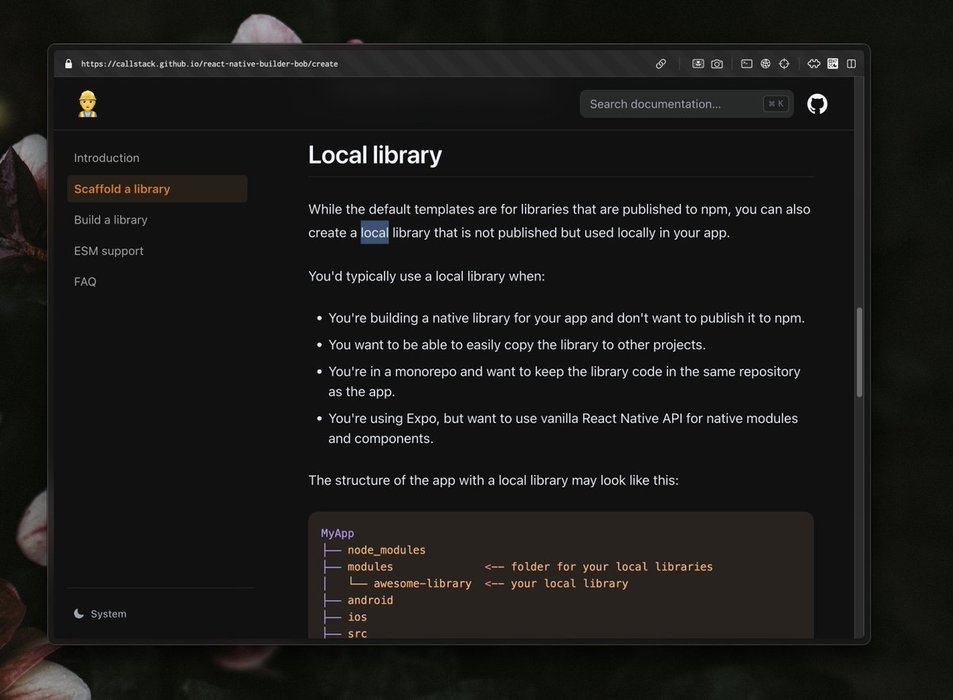953x700 pixels.
Task: Click the page vertical scrollbar thumb
Action: coord(859,352)
